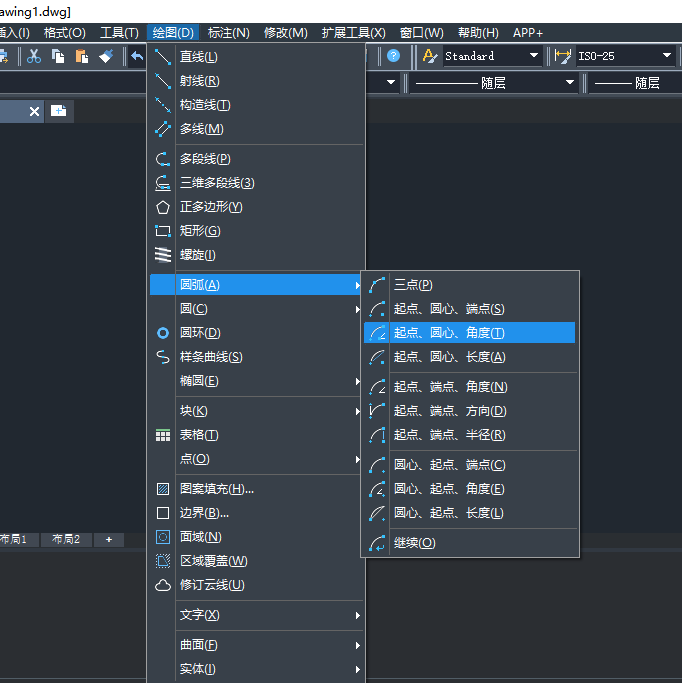Screen dimensions: 683x683
Task: Switch to the 布局2 layout tab
Action: 66,540
